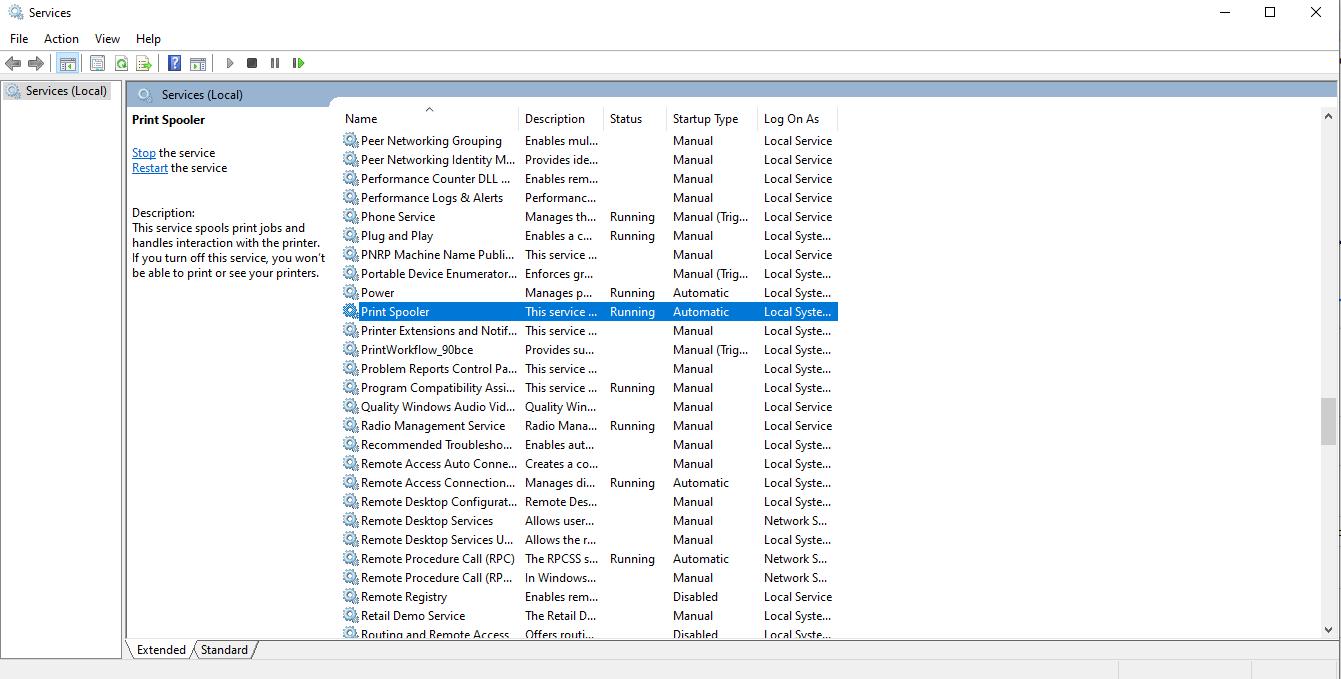Open the Help menu
The width and height of the screenshot is (1341, 679).
pyautogui.click(x=148, y=39)
